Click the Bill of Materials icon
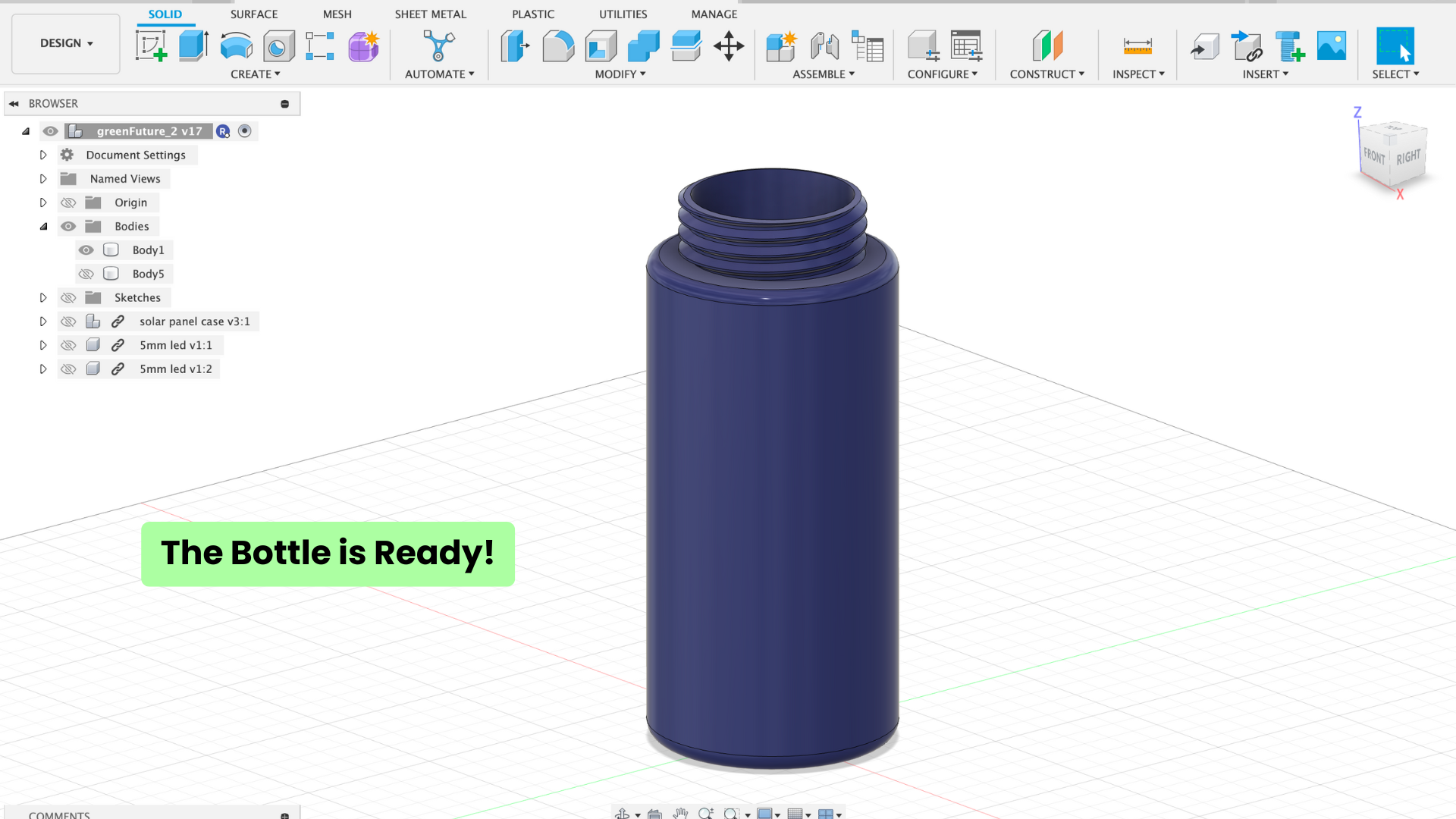The width and height of the screenshot is (1456, 819). pyautogui.click(x=868, y=46)
